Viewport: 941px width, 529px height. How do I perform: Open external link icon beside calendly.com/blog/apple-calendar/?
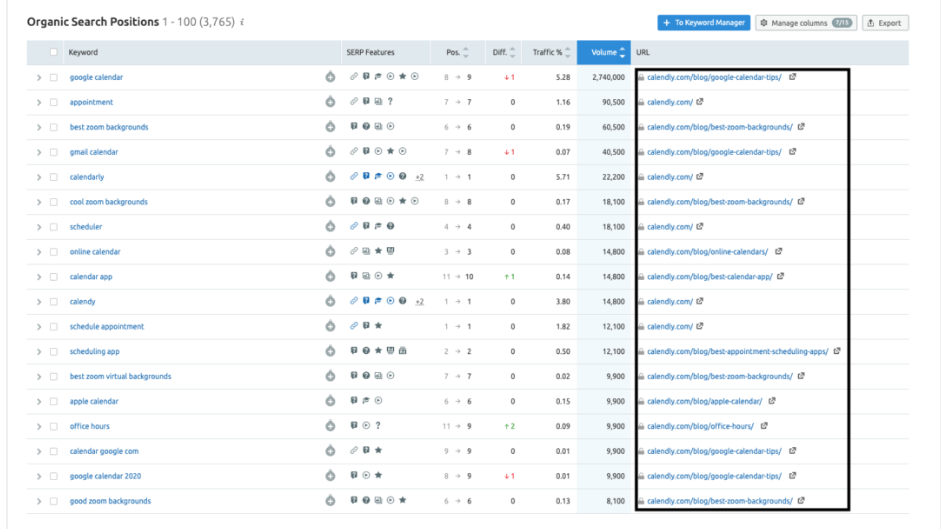pyautogui.click(x=773, y=401)
